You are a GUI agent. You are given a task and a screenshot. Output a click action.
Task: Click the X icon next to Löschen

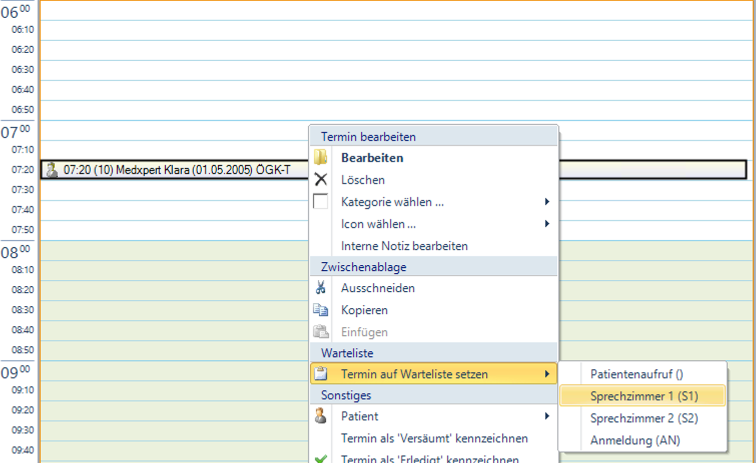[x=321, y=180]
